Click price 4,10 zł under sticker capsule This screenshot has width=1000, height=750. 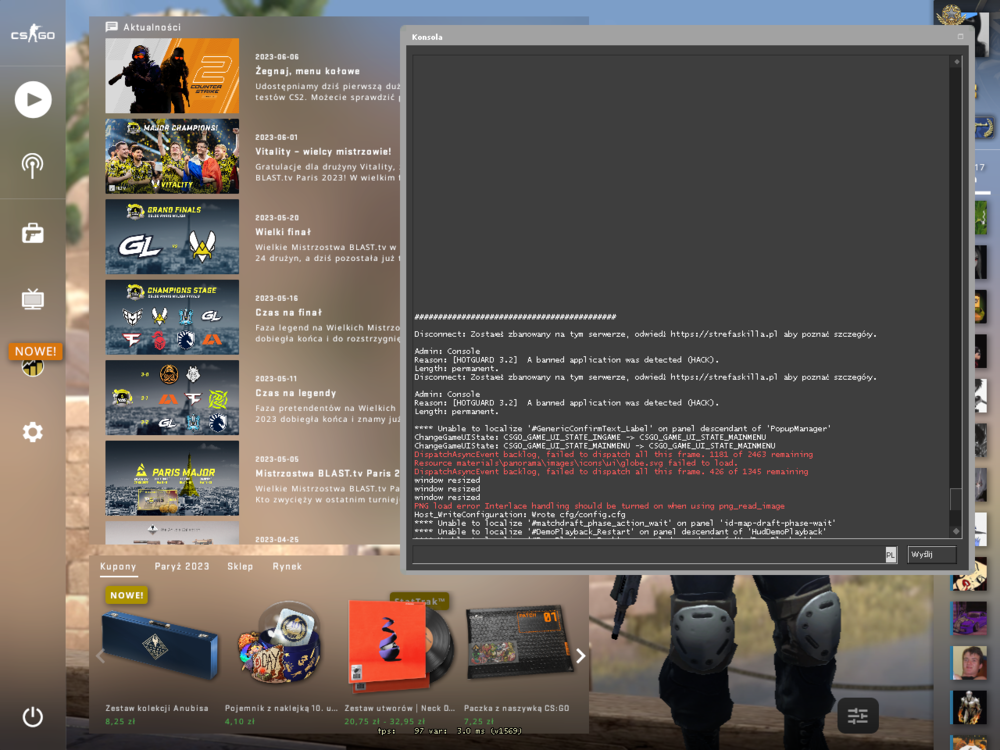click(240, 721)
